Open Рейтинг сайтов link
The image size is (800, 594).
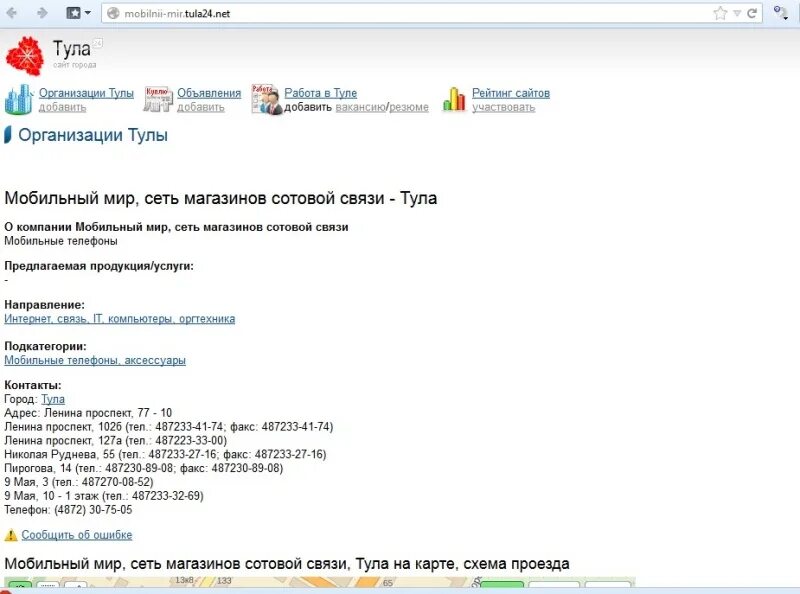coord(511,93)
